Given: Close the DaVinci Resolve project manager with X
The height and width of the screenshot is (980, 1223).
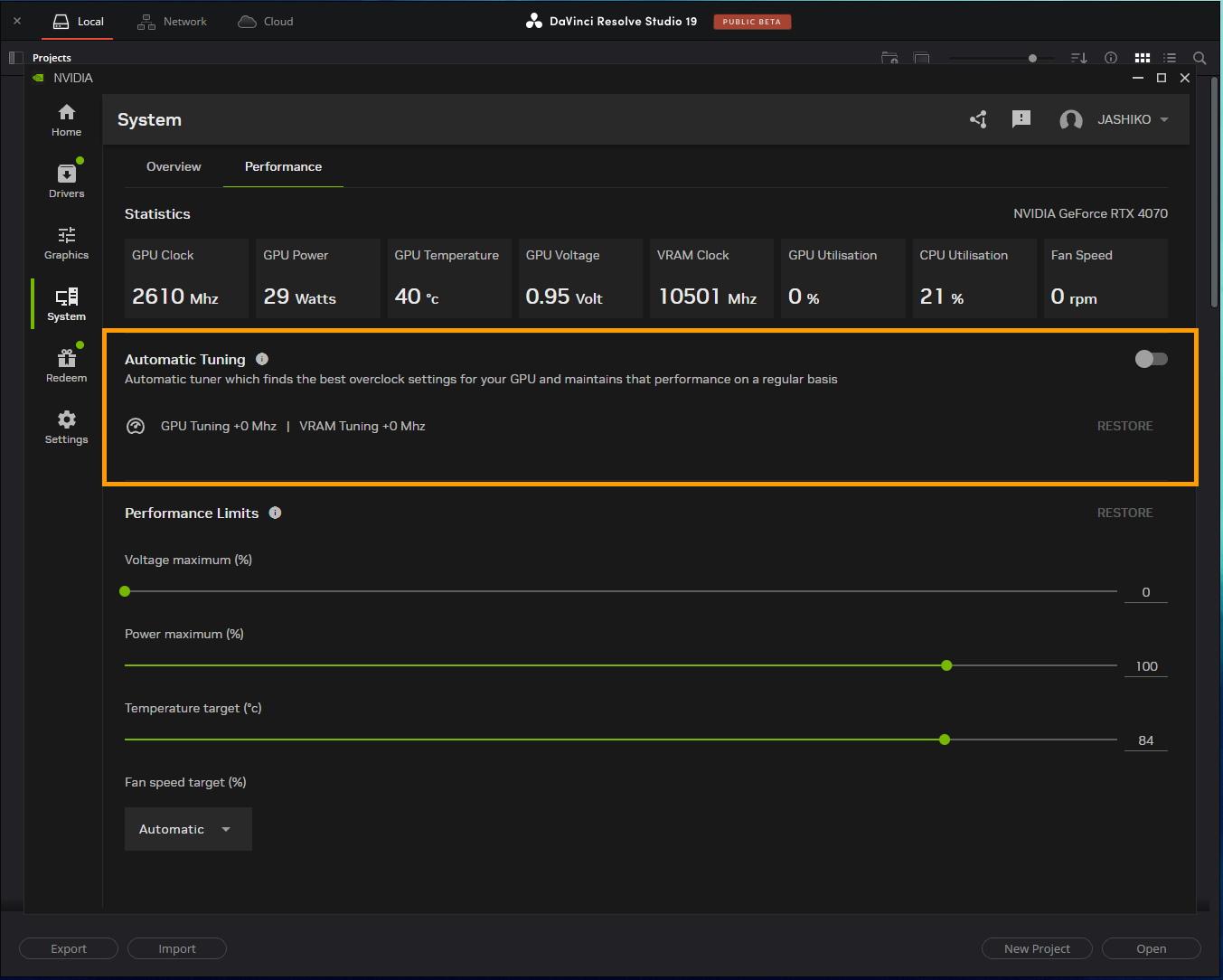Looking at the screenshot, I should 17,21.
